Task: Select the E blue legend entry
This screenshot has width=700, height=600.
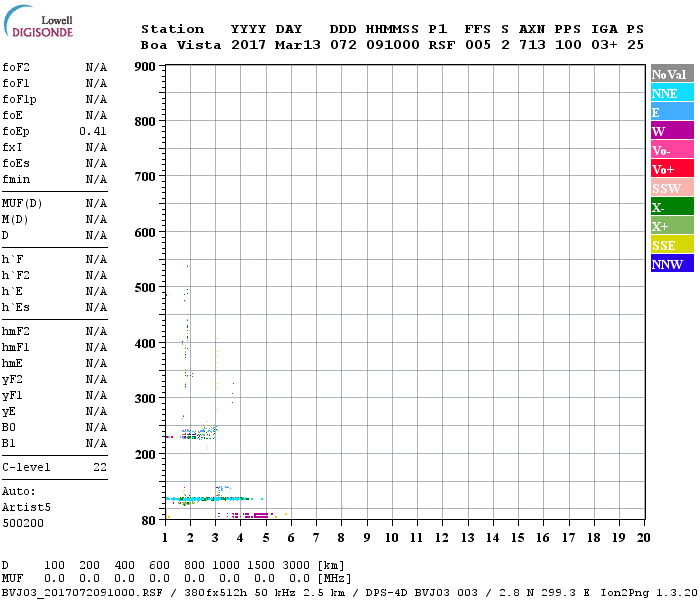Action: coord(671,112)
